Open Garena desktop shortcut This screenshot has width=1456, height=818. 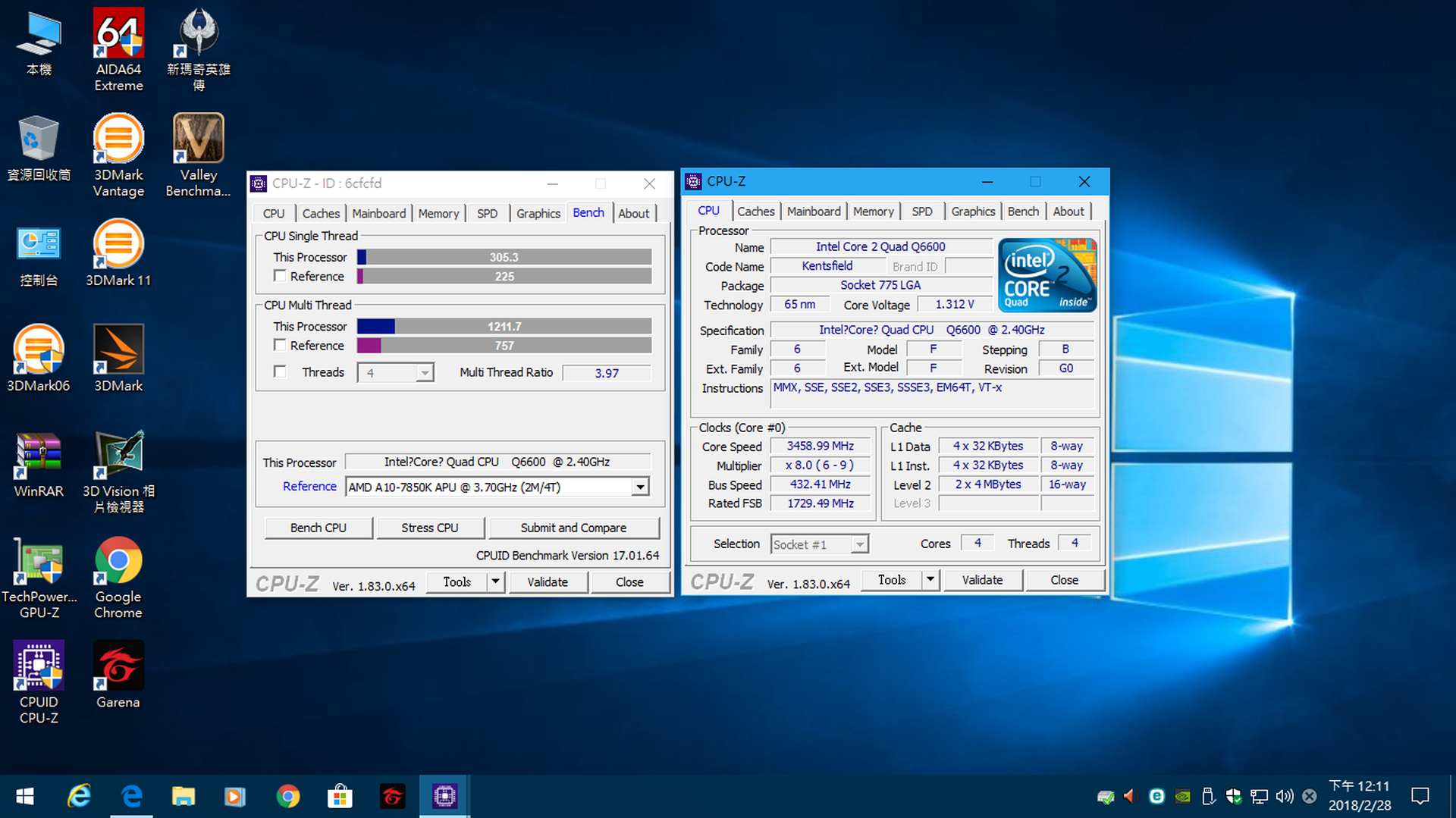point(118,675)
